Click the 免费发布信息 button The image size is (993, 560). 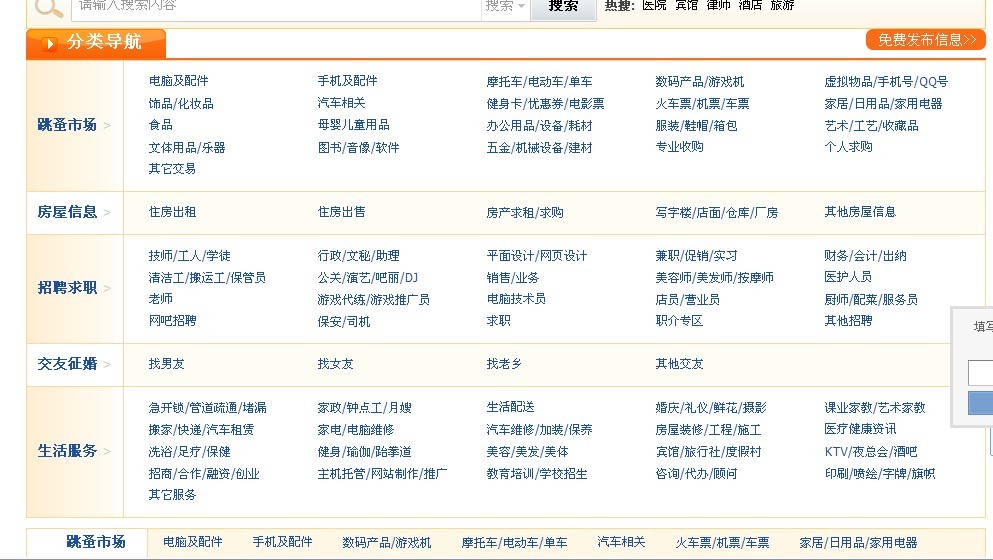tap(926, 40)
